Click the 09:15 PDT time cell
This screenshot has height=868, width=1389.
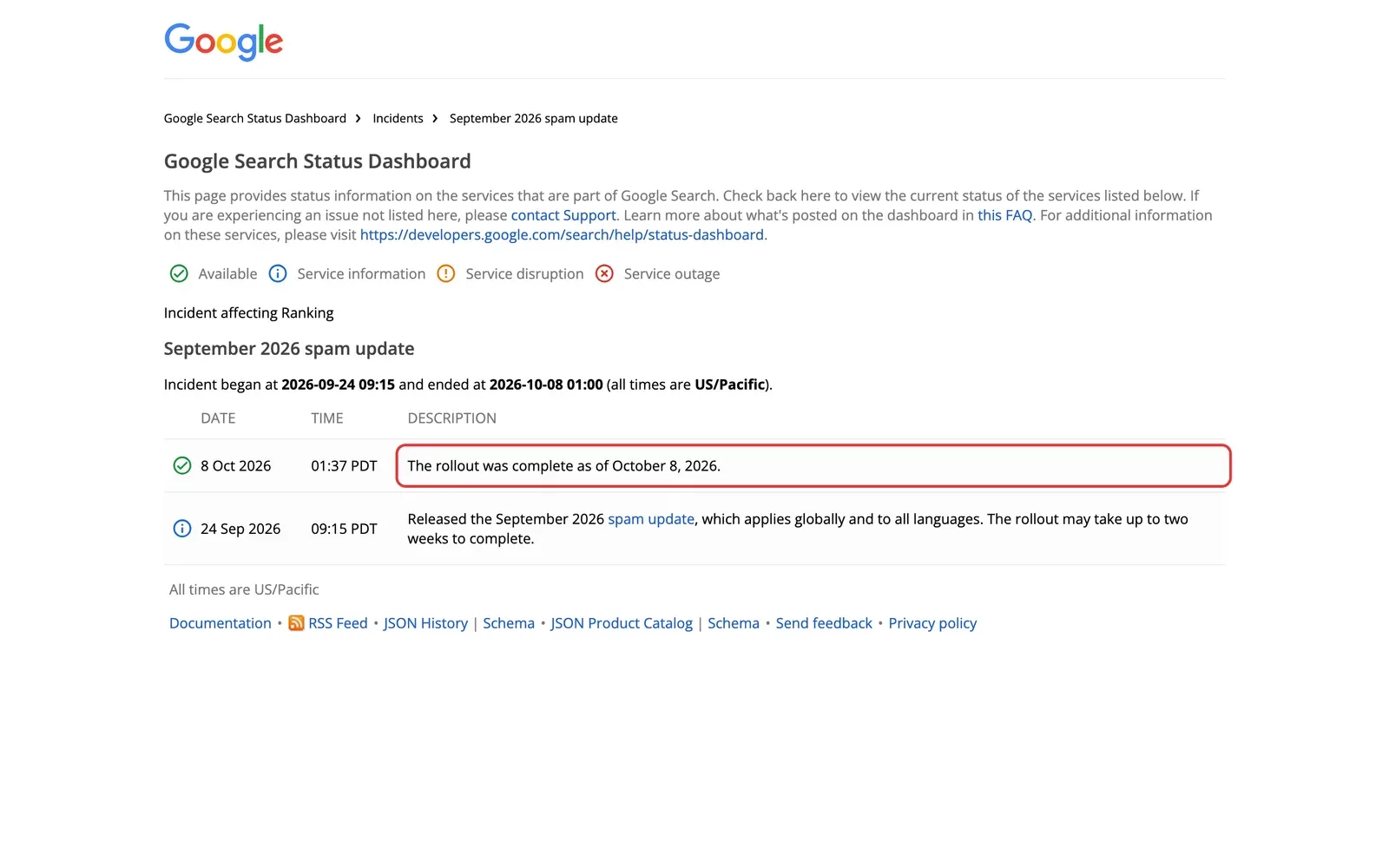[344, 529]
